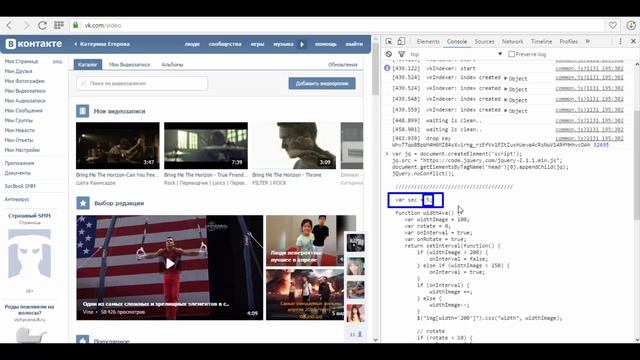Open the console filter funnel icon
The height and width of the screenshot is (360, 640).
click(x=402, y=54)
